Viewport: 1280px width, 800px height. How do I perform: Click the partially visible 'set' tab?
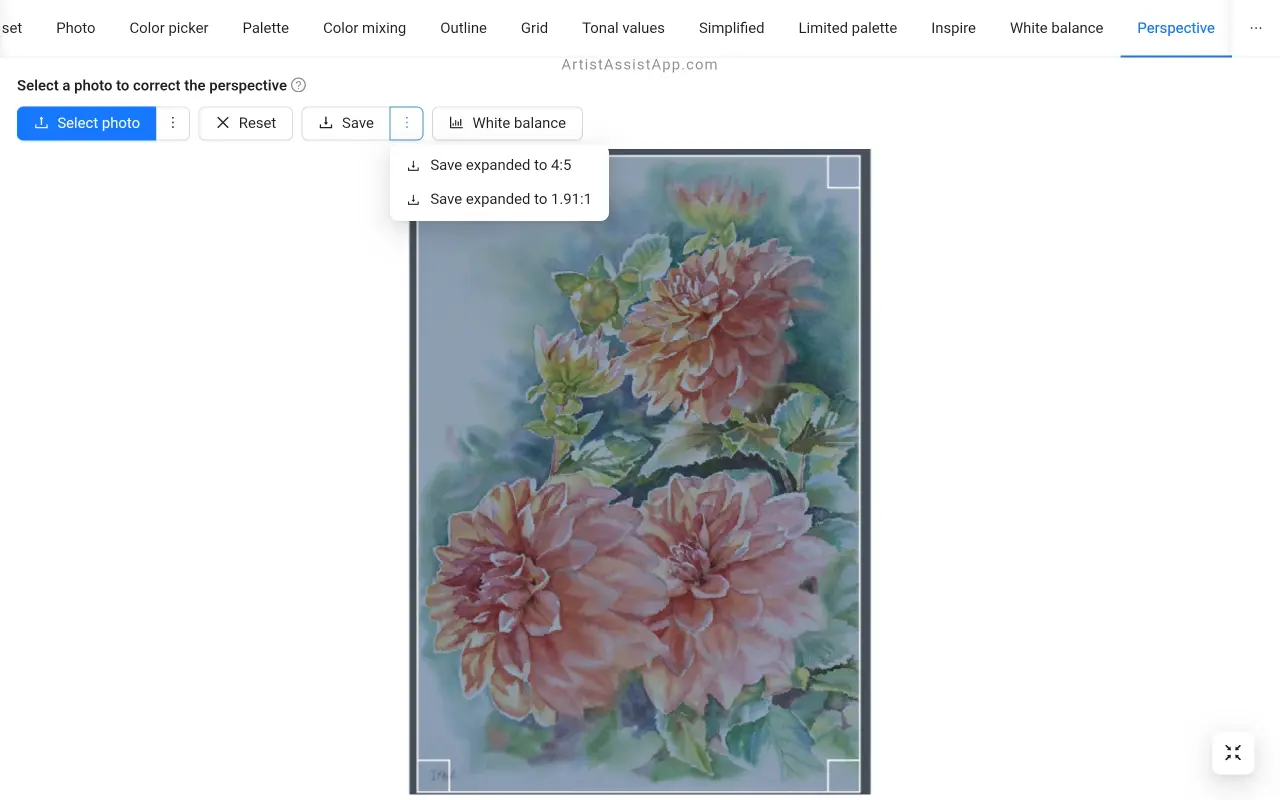click(x=11, y=28)
